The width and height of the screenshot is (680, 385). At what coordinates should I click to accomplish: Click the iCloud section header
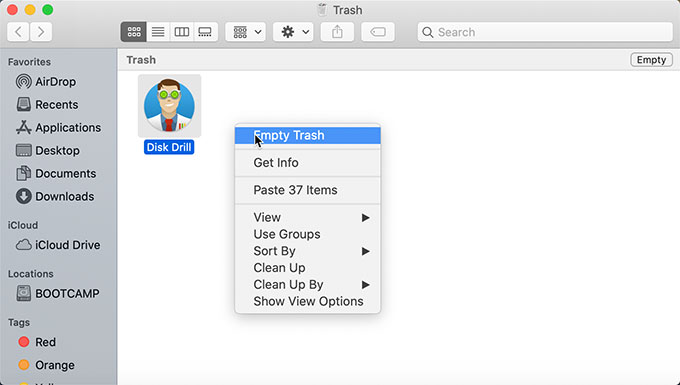(23, 225)
